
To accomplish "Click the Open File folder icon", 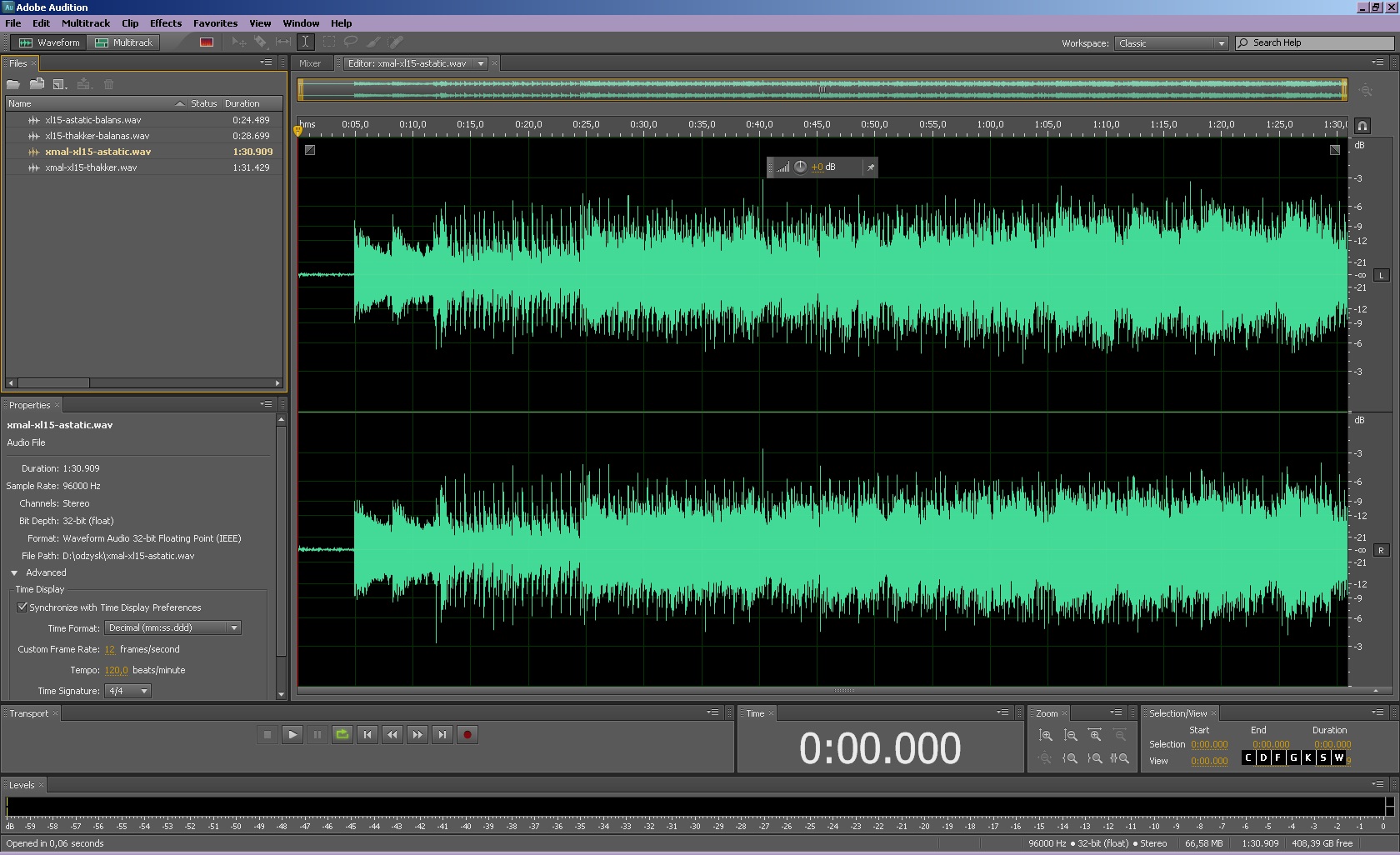I will tap(13, 84).
